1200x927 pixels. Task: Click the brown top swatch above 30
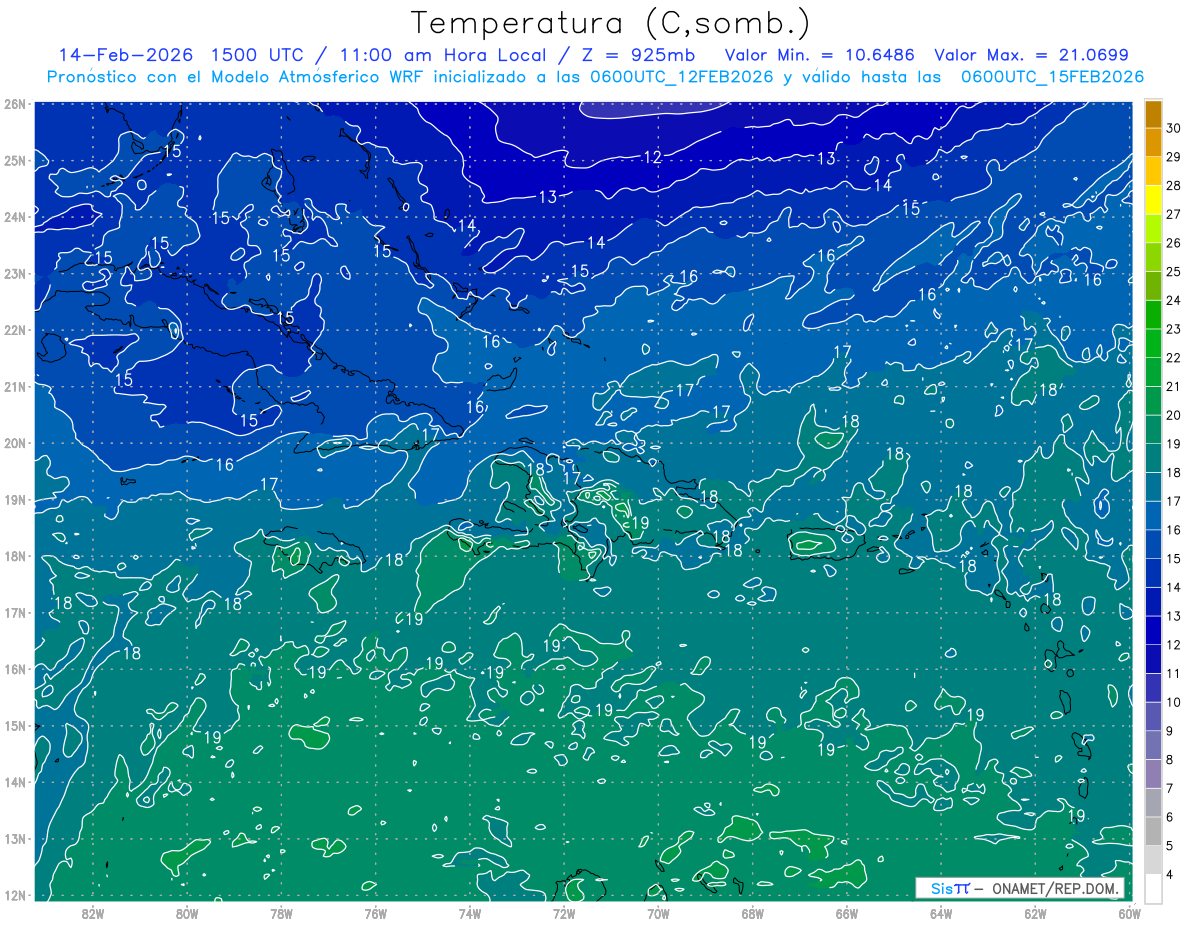coord(1153,114)
